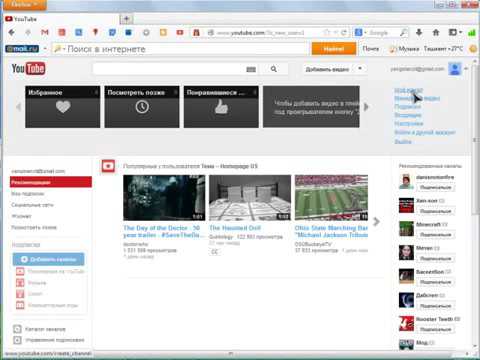
Task: Click the heart icon on Избранное tile
Action: pos(63,107)
